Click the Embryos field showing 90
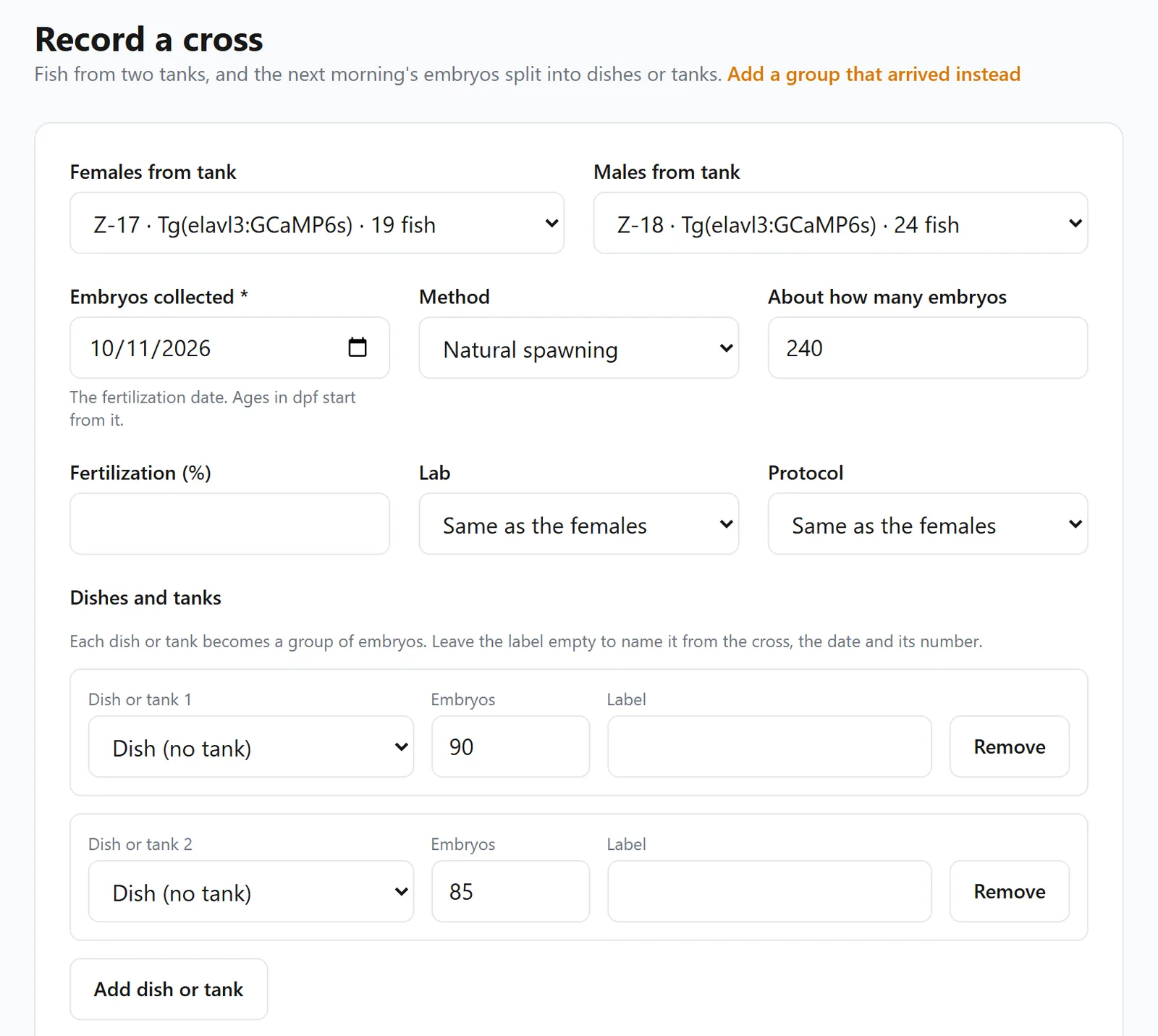 511,747
